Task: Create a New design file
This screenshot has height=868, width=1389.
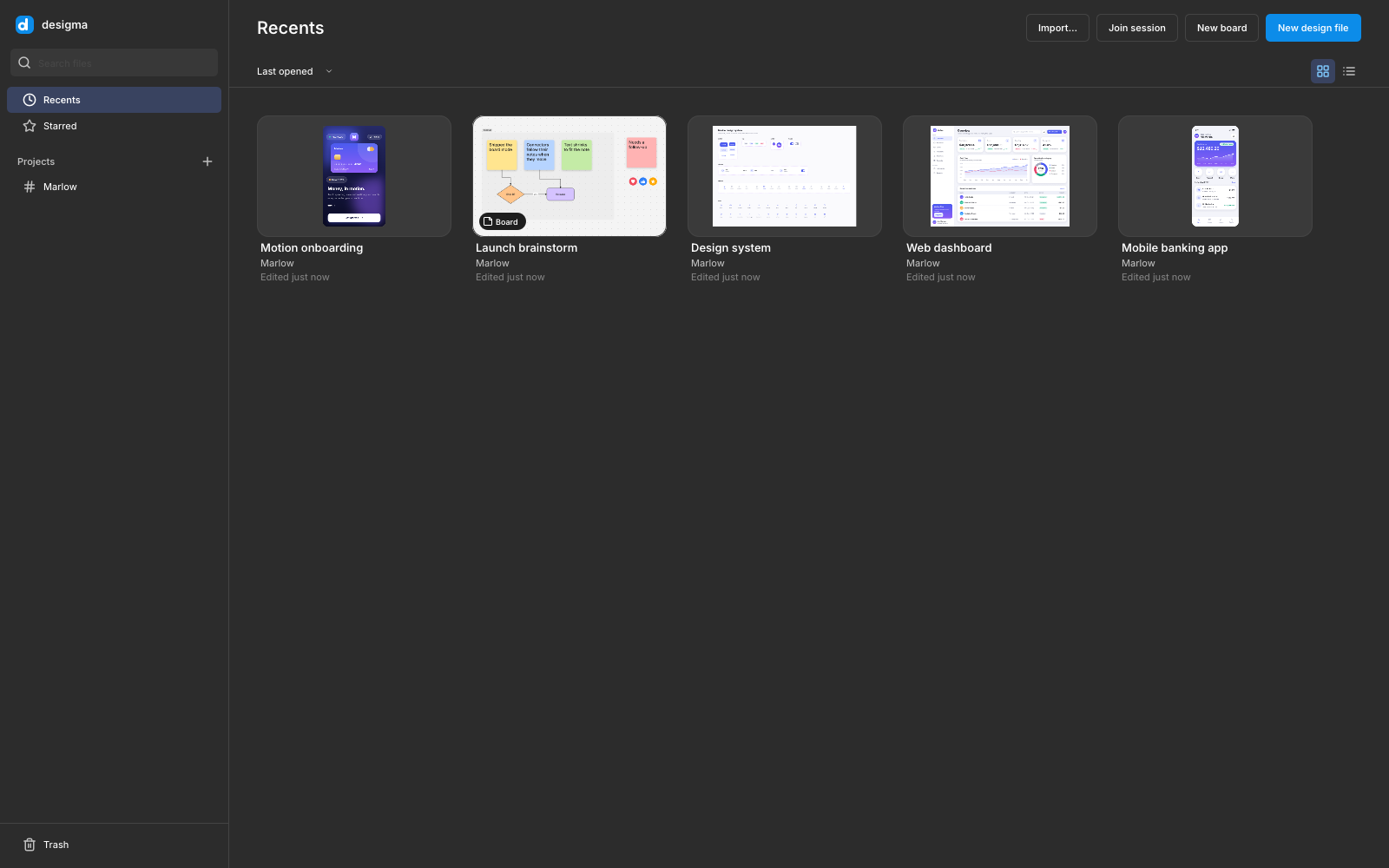Action: (x=1313, y=28)
